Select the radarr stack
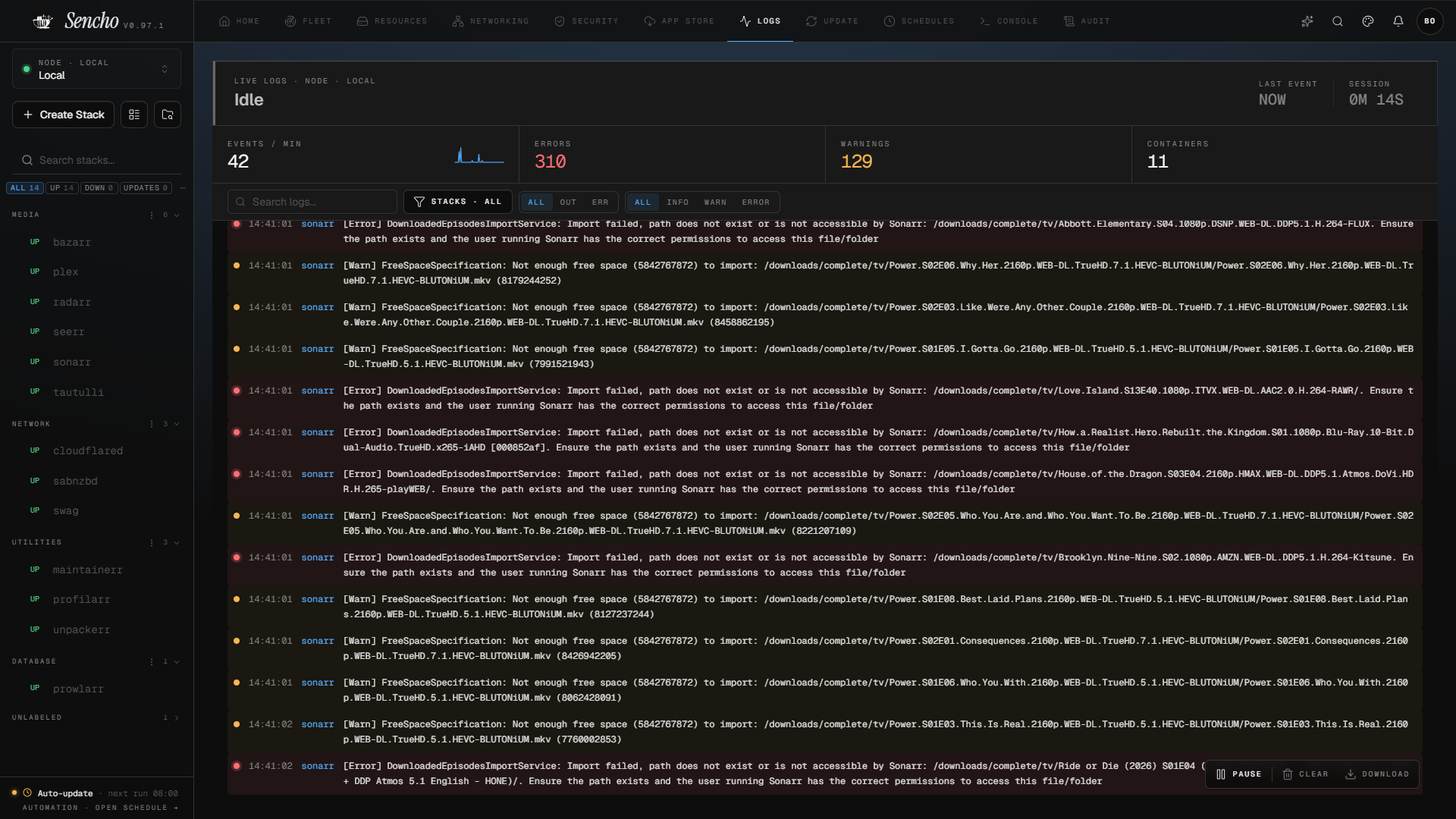This screenshot has width=1456, height=819. pos(96,302)
